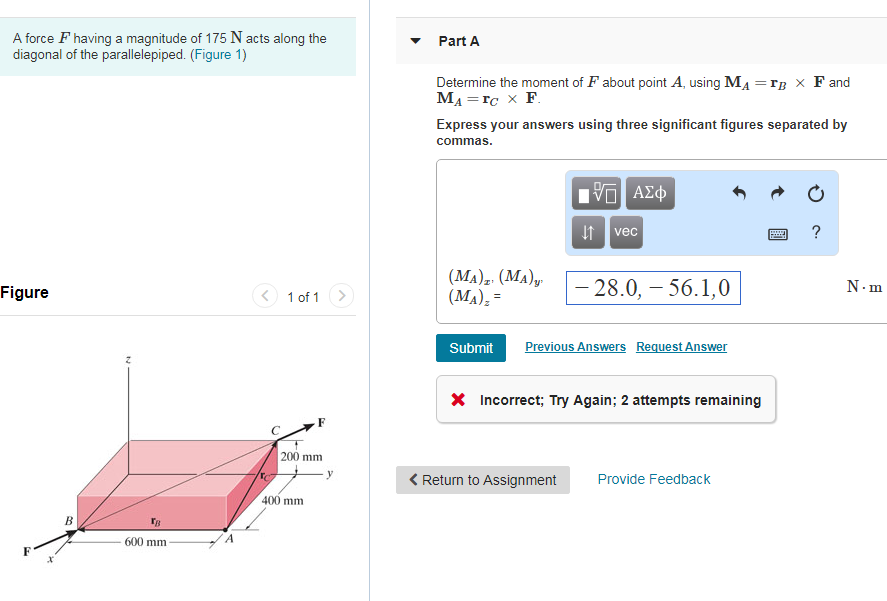Select the Part A tab header
This screenshot has height=601, width=887.
pyautogui.click(x=459, y=41)
